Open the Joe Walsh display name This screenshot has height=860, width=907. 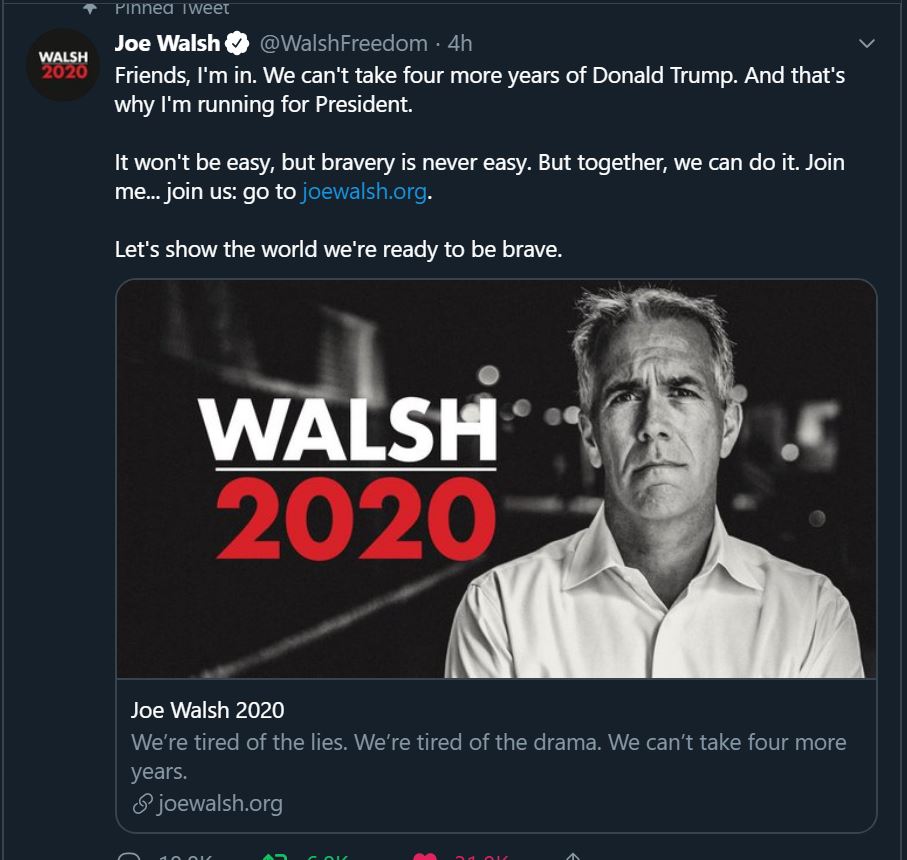pos(167,43)
